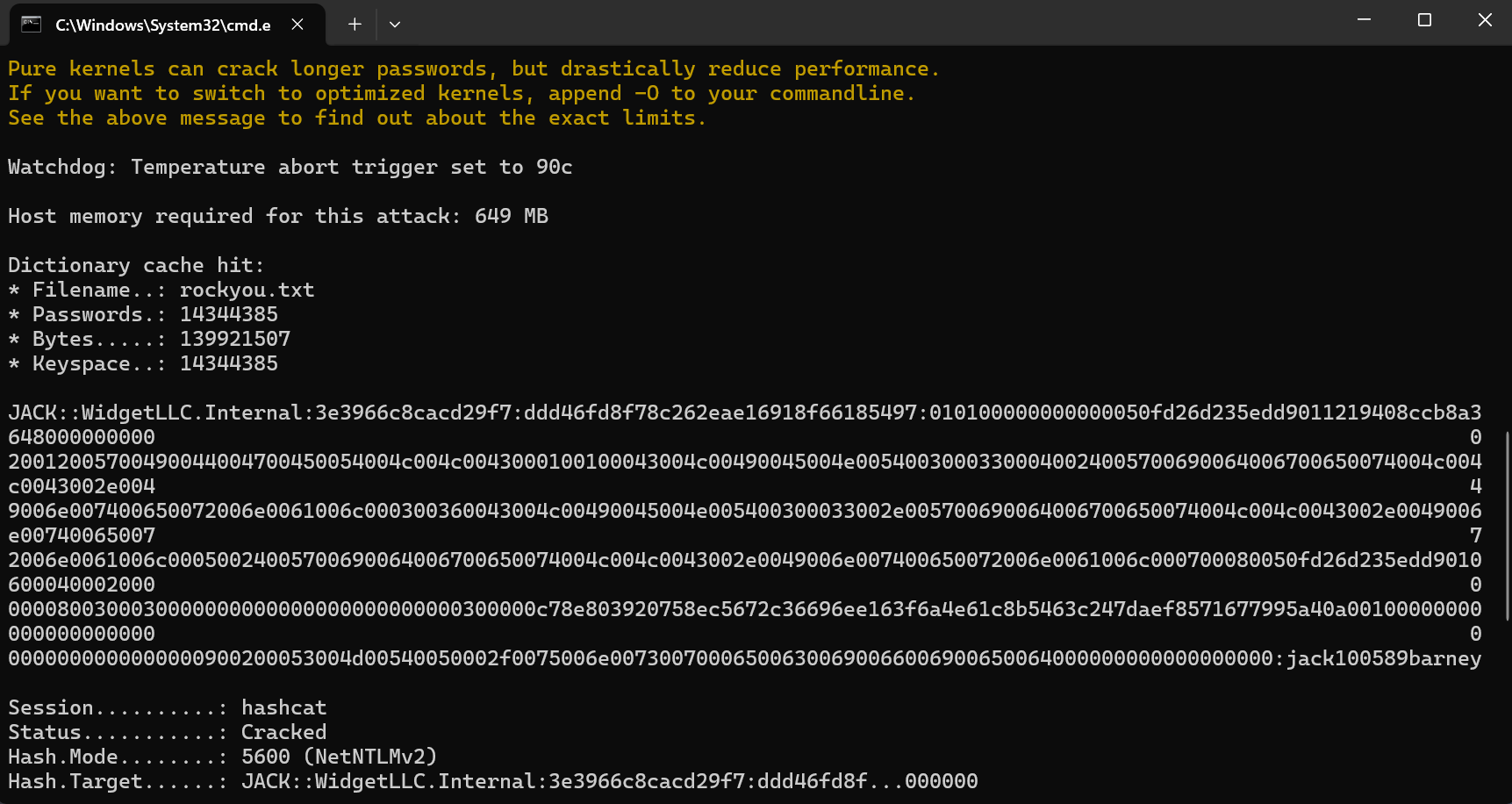This screenshot has height=804, width=1512.
Task: Click the Hash.Target line text
Action: (x=493, y=781)
